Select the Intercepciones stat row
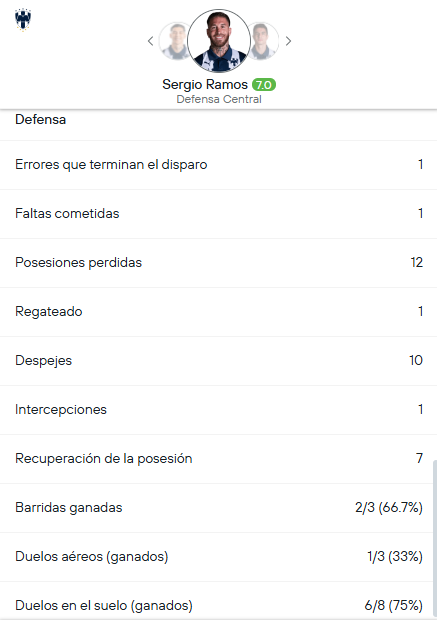 (218, 410)
